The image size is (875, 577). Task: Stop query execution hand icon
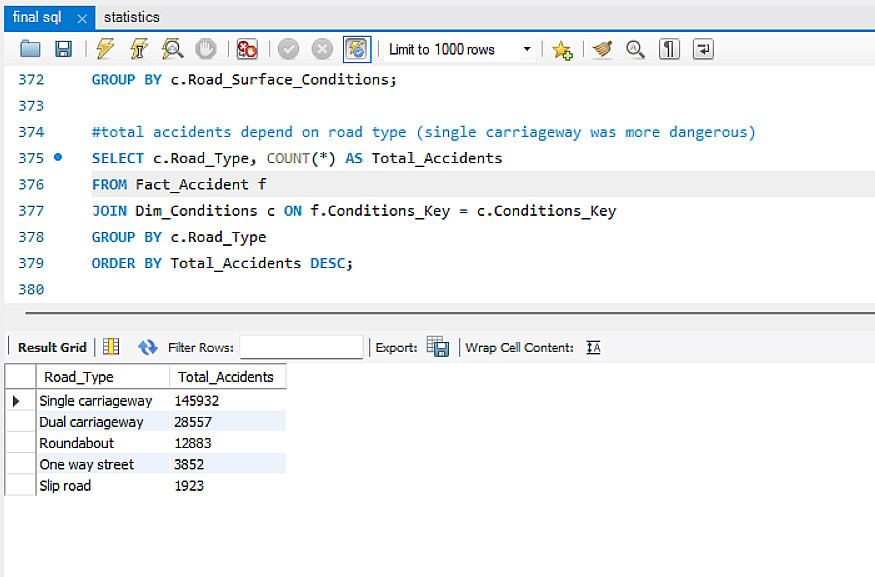point(205,49)
